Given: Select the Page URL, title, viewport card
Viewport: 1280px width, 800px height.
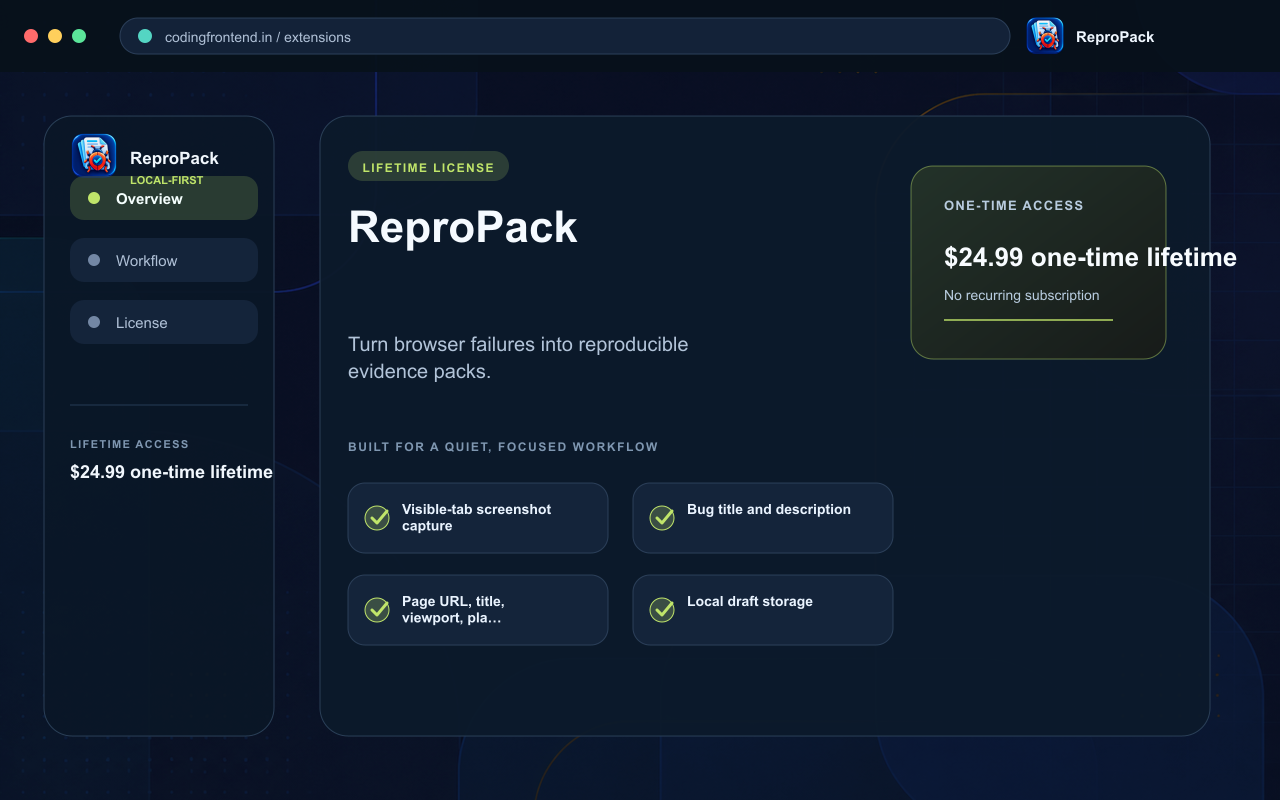Looking at the screenshot, I should click(x=478, y=610).
